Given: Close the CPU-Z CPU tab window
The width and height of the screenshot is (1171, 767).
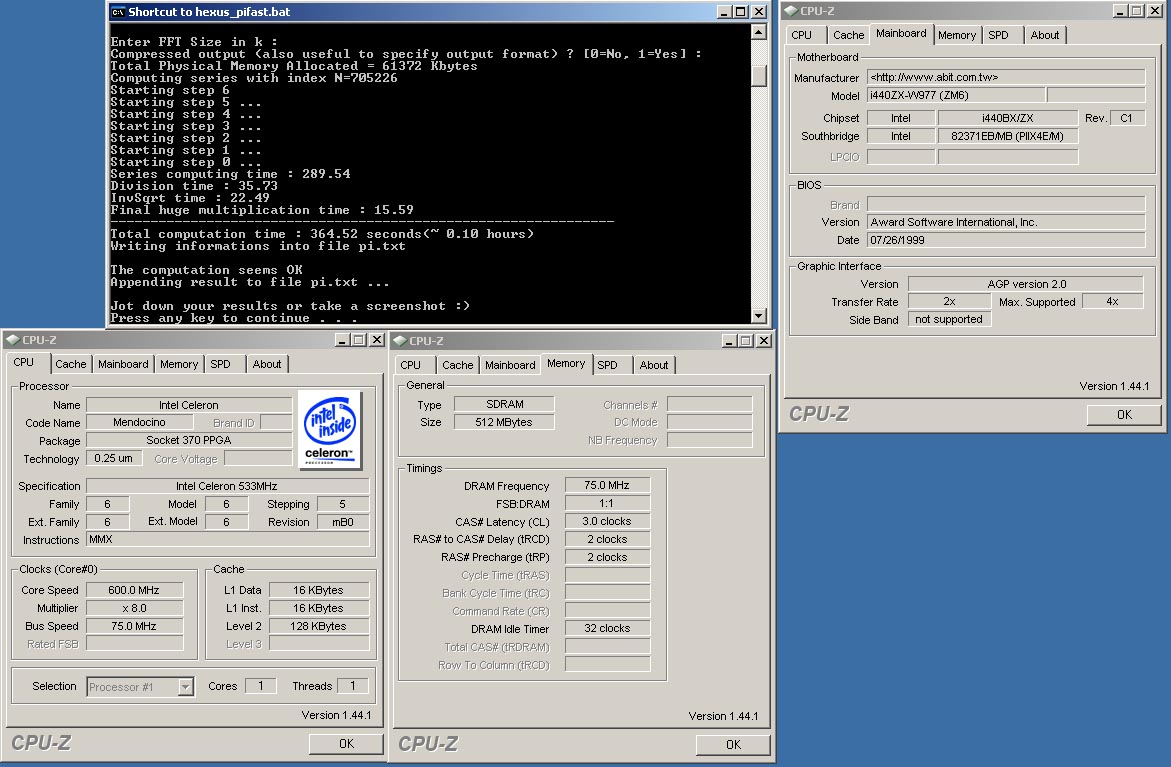Looking at the screenshot, I should tap(377, 340).
